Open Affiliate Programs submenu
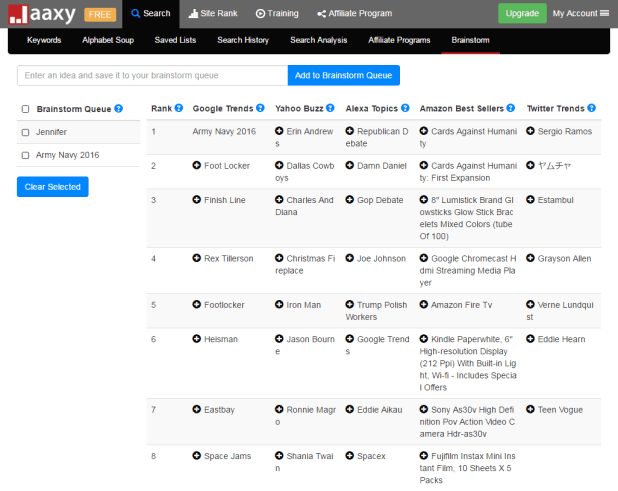The height and width of the screenshot is (491, 618). click(399, 40)
